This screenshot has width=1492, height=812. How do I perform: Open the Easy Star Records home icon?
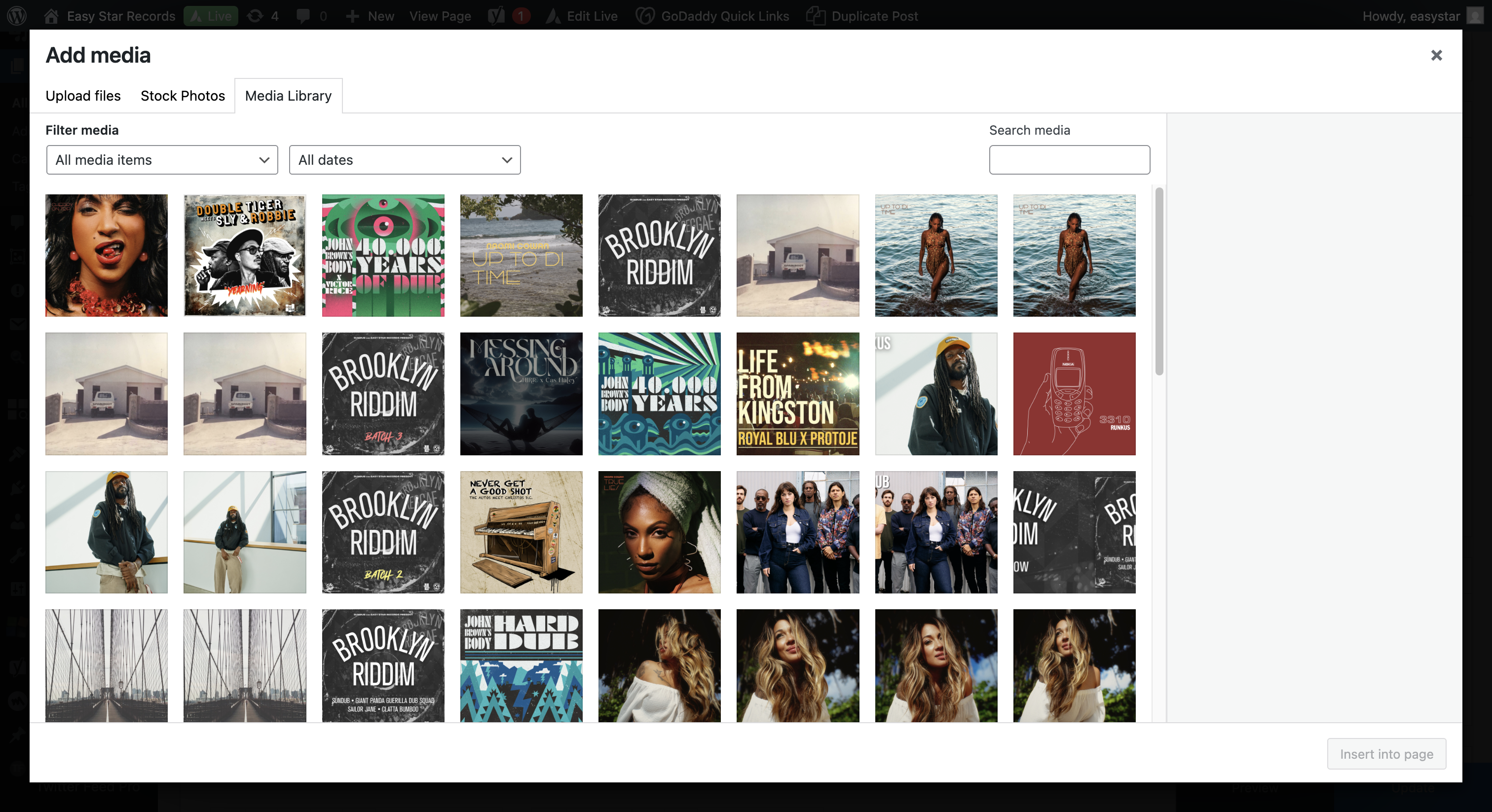[x=51, y=16]
